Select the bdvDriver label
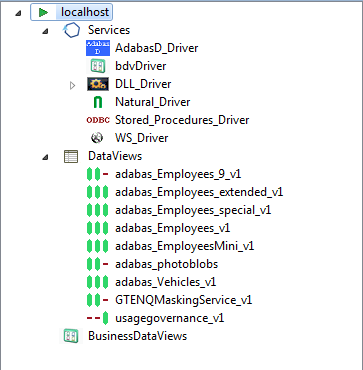The image size is (363, 370). [x=141, y=66]
